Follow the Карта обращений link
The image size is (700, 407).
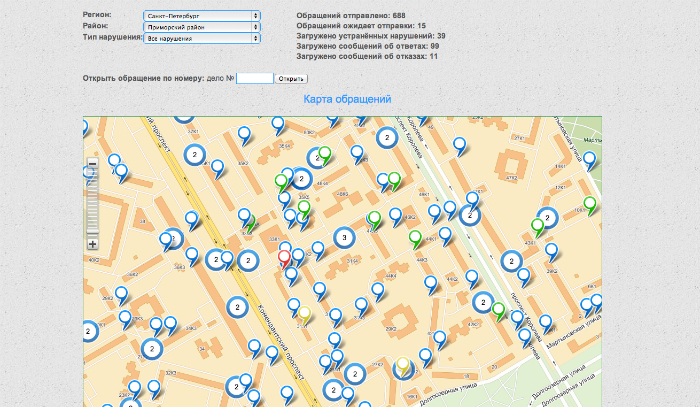346,99
